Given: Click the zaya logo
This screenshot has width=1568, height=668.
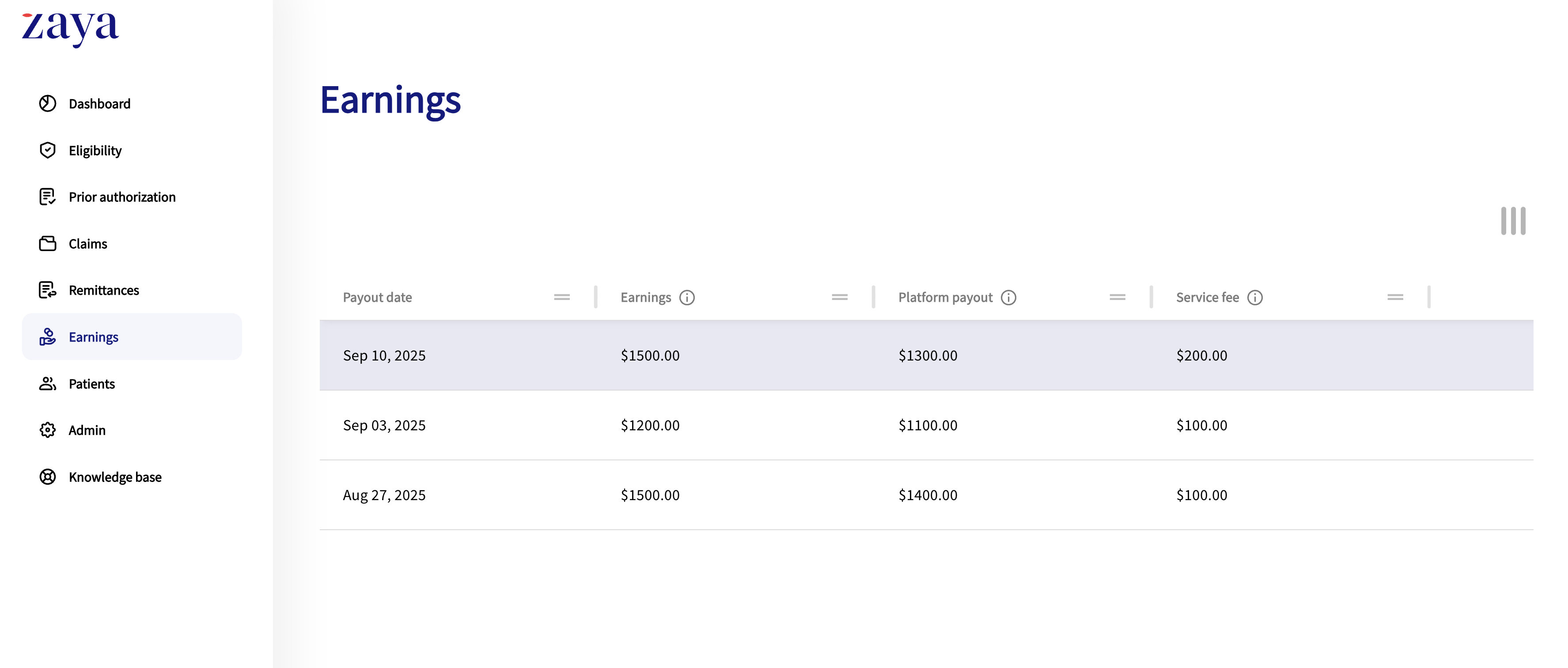Looking at the screenshot, I should click(70, 28).
